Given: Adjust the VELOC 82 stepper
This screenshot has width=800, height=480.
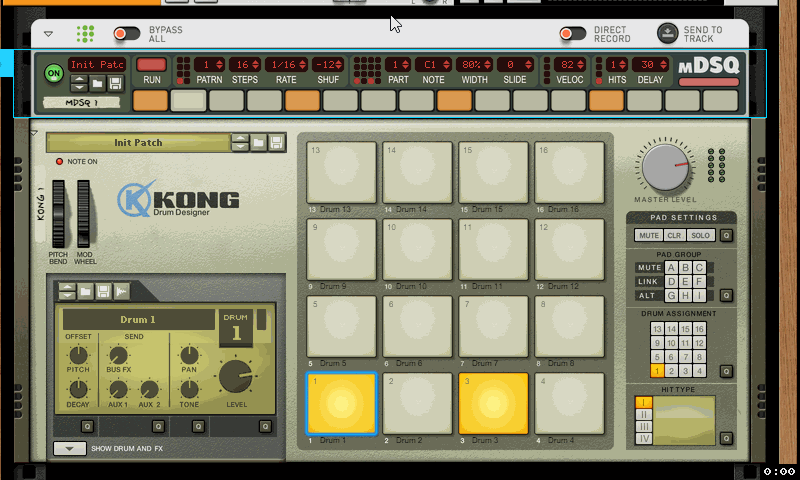Looking at the screenshot, I should point(580,65).
